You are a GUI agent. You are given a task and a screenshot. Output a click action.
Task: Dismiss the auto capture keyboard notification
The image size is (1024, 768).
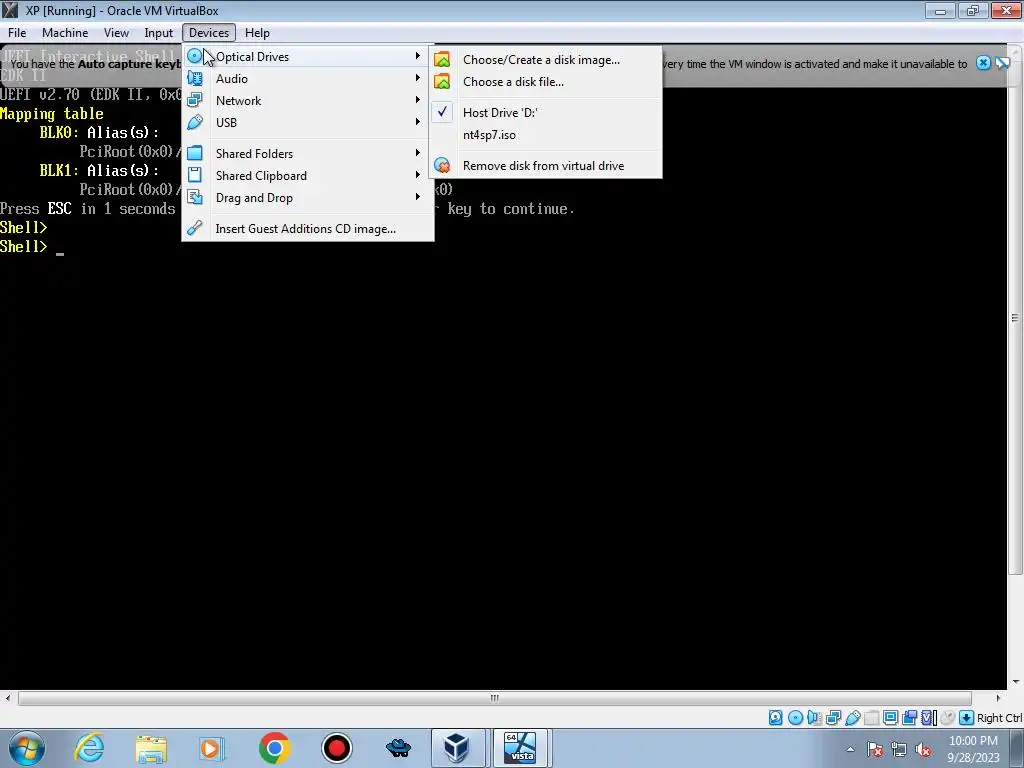tap(983, 63)
